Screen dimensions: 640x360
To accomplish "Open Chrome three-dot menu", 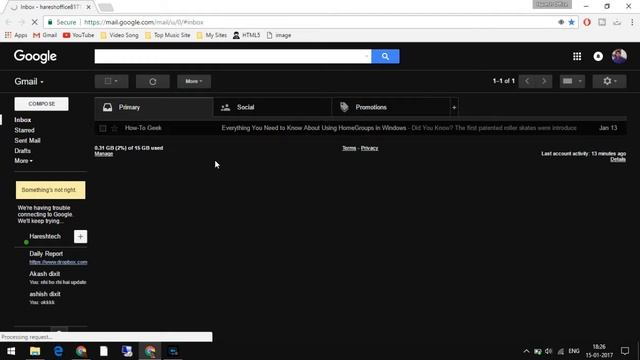I will pyautogui.click(x=632, y=22).
